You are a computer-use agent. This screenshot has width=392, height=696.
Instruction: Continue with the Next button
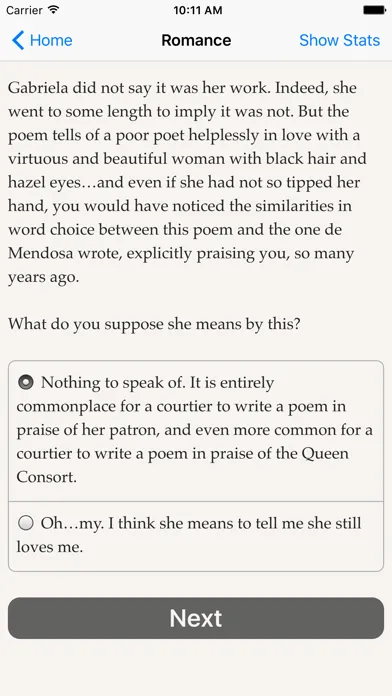[x=196, y=618]
